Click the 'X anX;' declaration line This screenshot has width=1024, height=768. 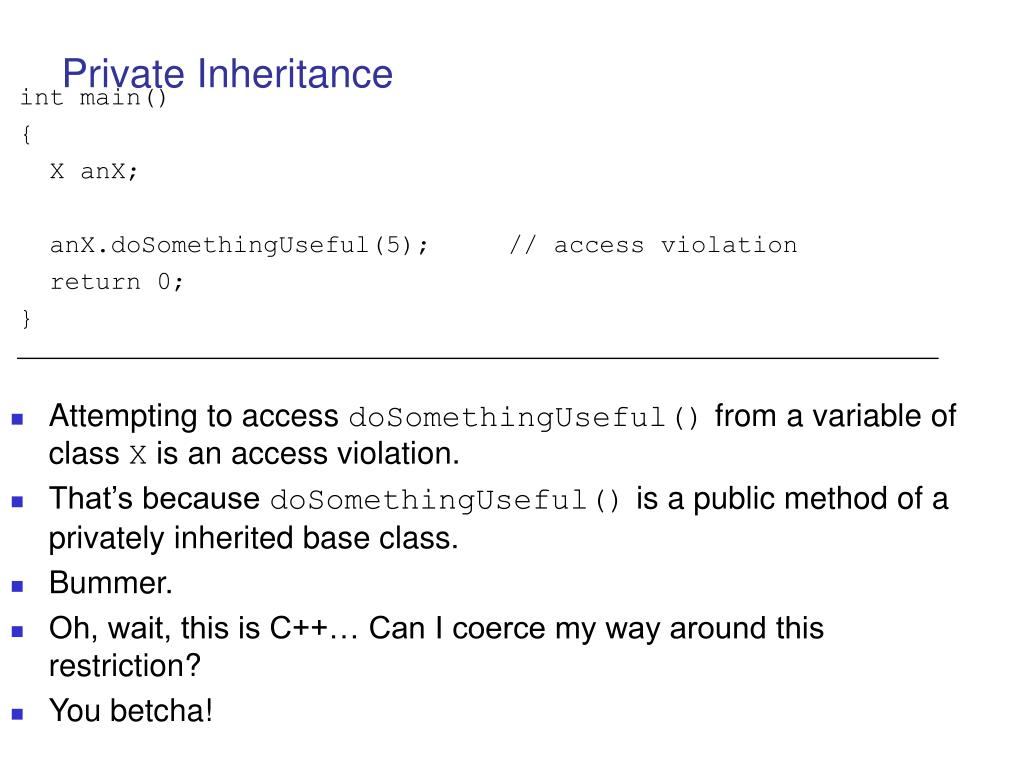(93, 171)
